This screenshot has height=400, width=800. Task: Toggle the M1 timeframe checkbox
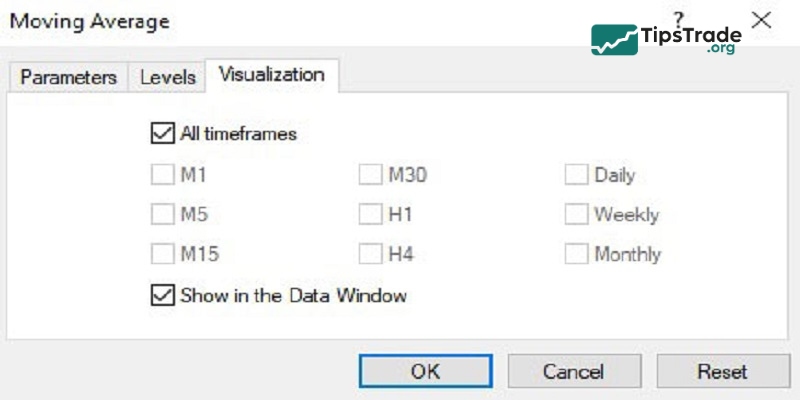coord(161,175)
